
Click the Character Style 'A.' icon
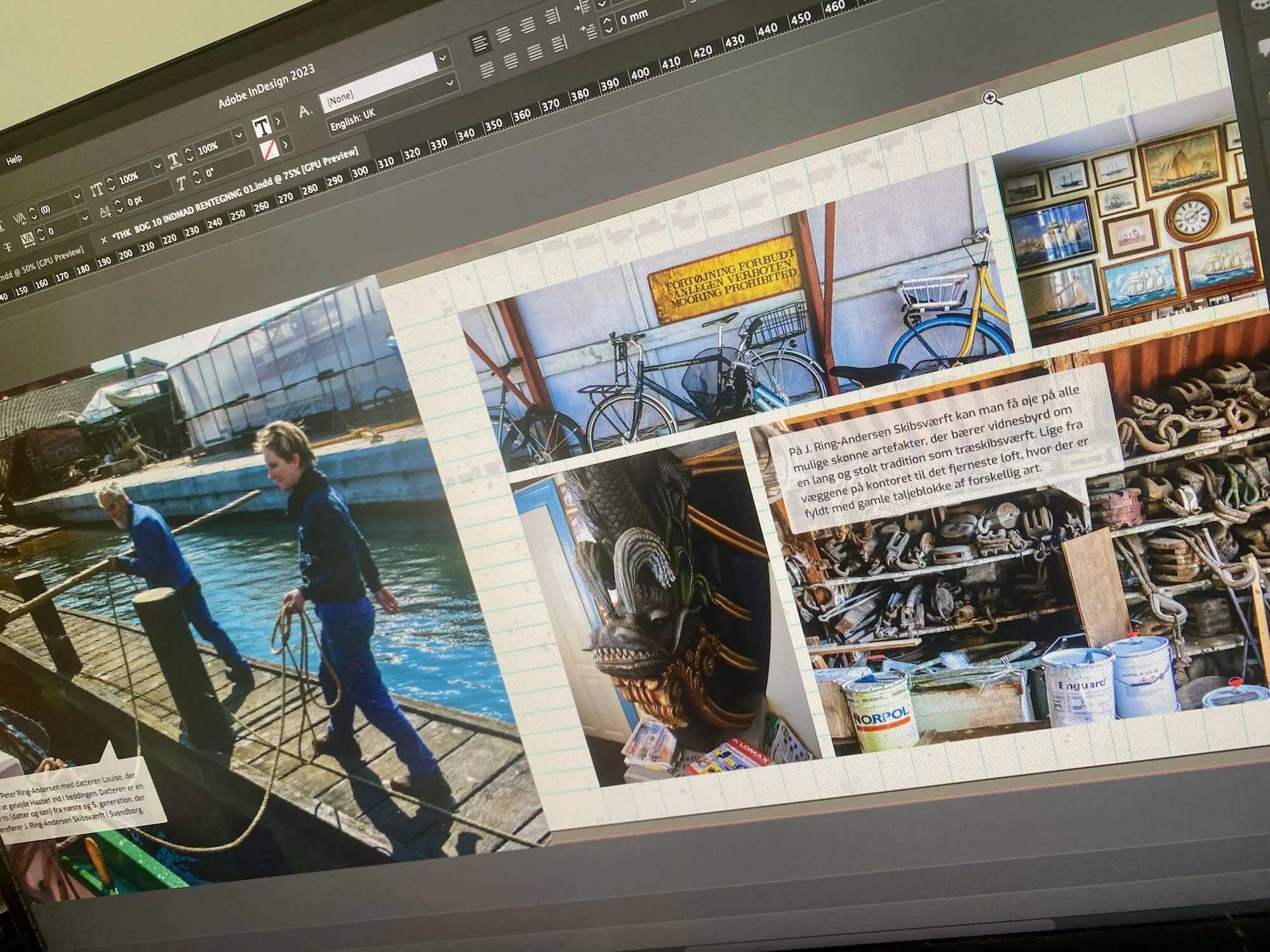305,111
